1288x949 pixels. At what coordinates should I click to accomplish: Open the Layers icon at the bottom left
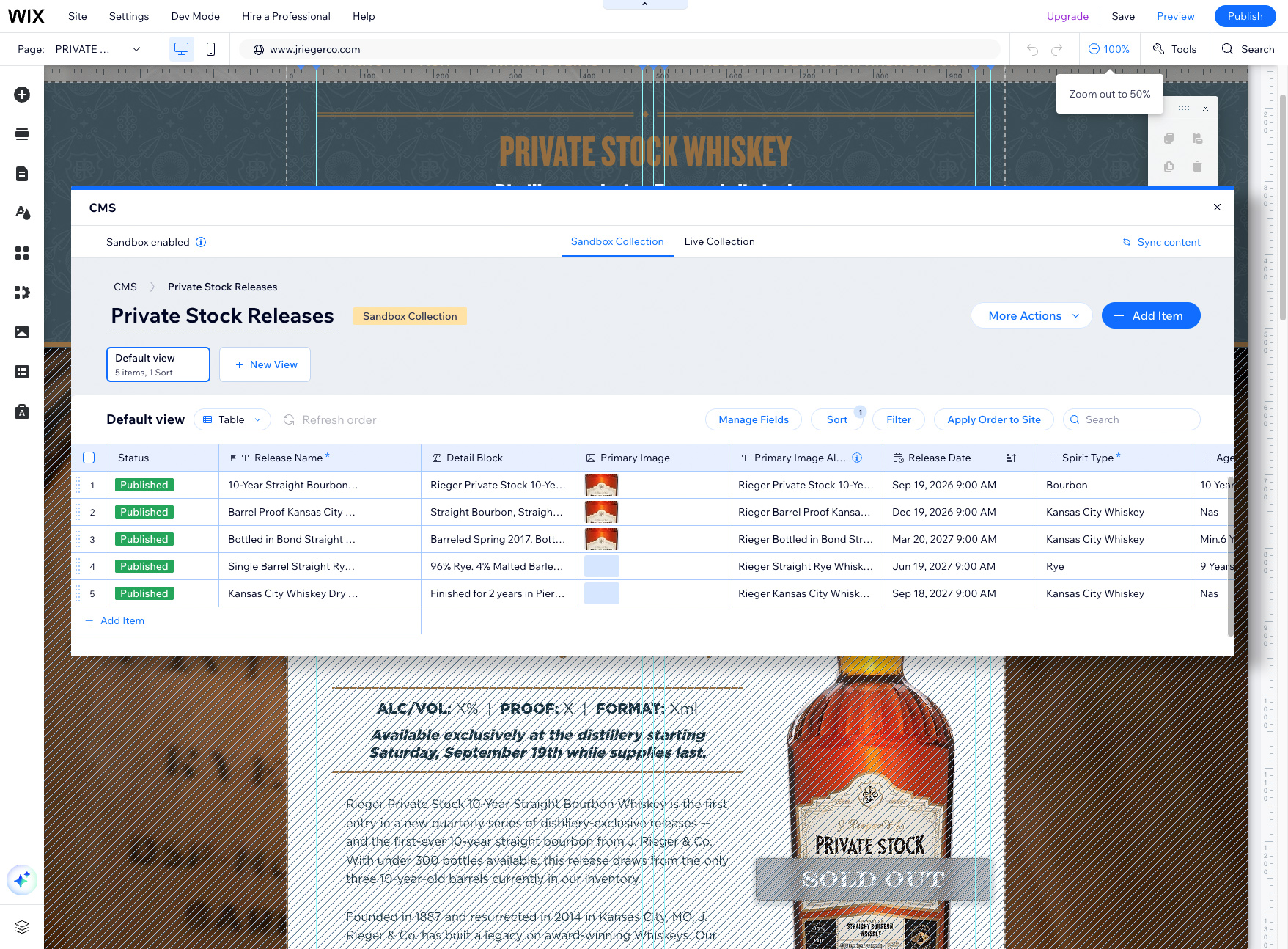[x=22, y=927]
